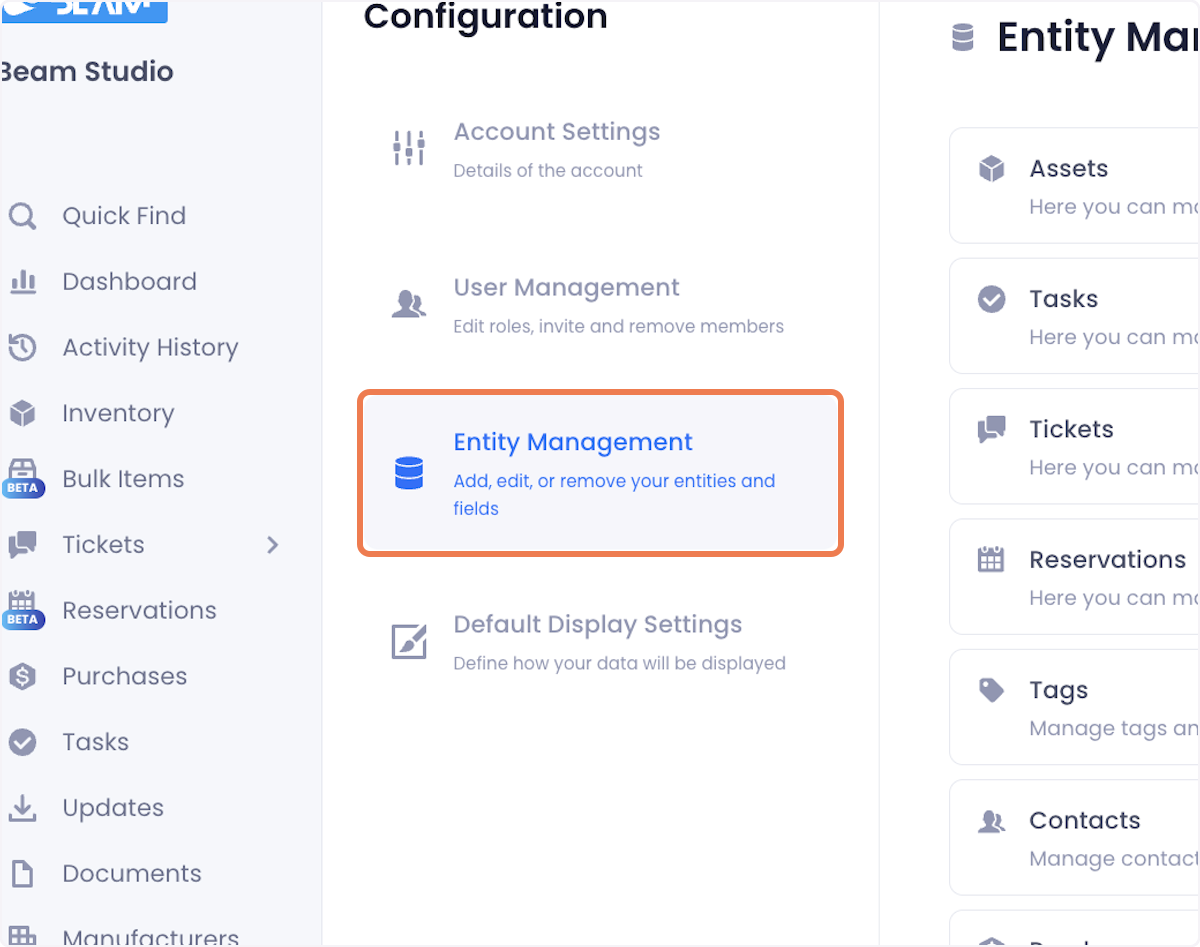Click the Account Settings sliders icon
The width and height of the screenshot is (1200, 947).
(409, 148)
